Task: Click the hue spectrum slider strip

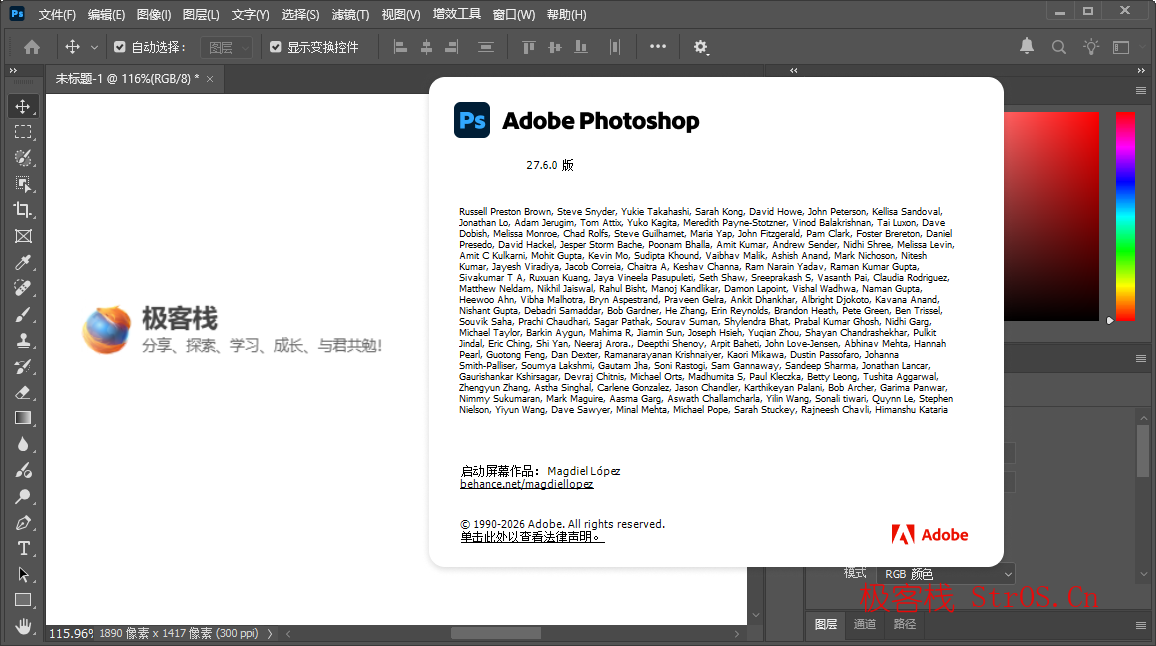Action: pyautogui.click(x=1124, y=217)
